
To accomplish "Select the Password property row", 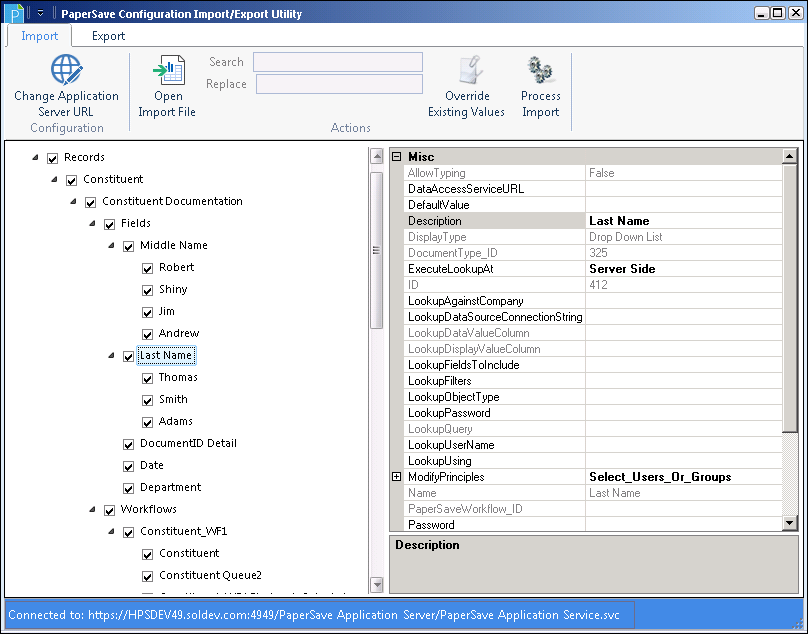I will click(x=593, y=524).
